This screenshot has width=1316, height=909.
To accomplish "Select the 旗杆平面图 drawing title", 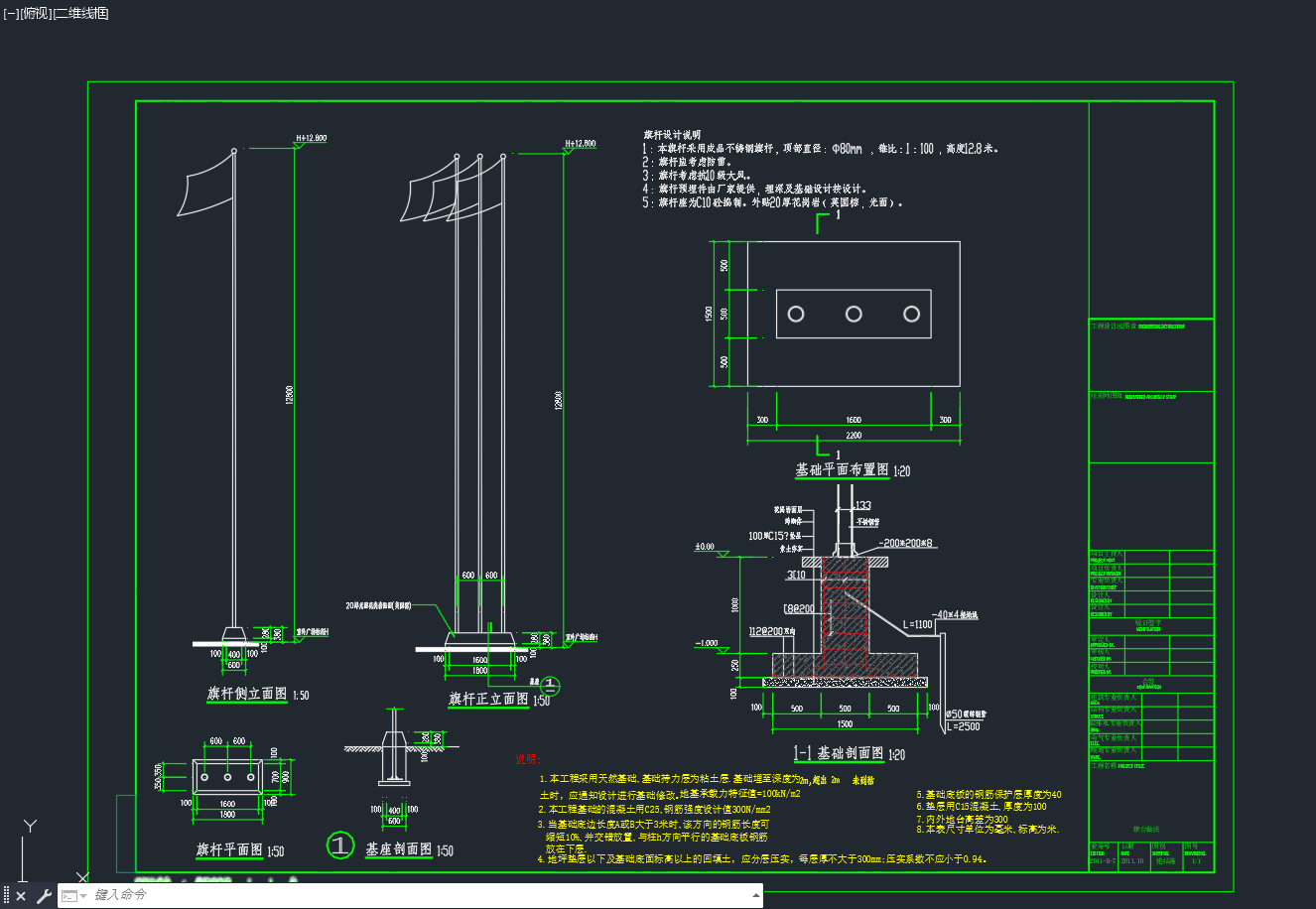I will pos(230,850).
